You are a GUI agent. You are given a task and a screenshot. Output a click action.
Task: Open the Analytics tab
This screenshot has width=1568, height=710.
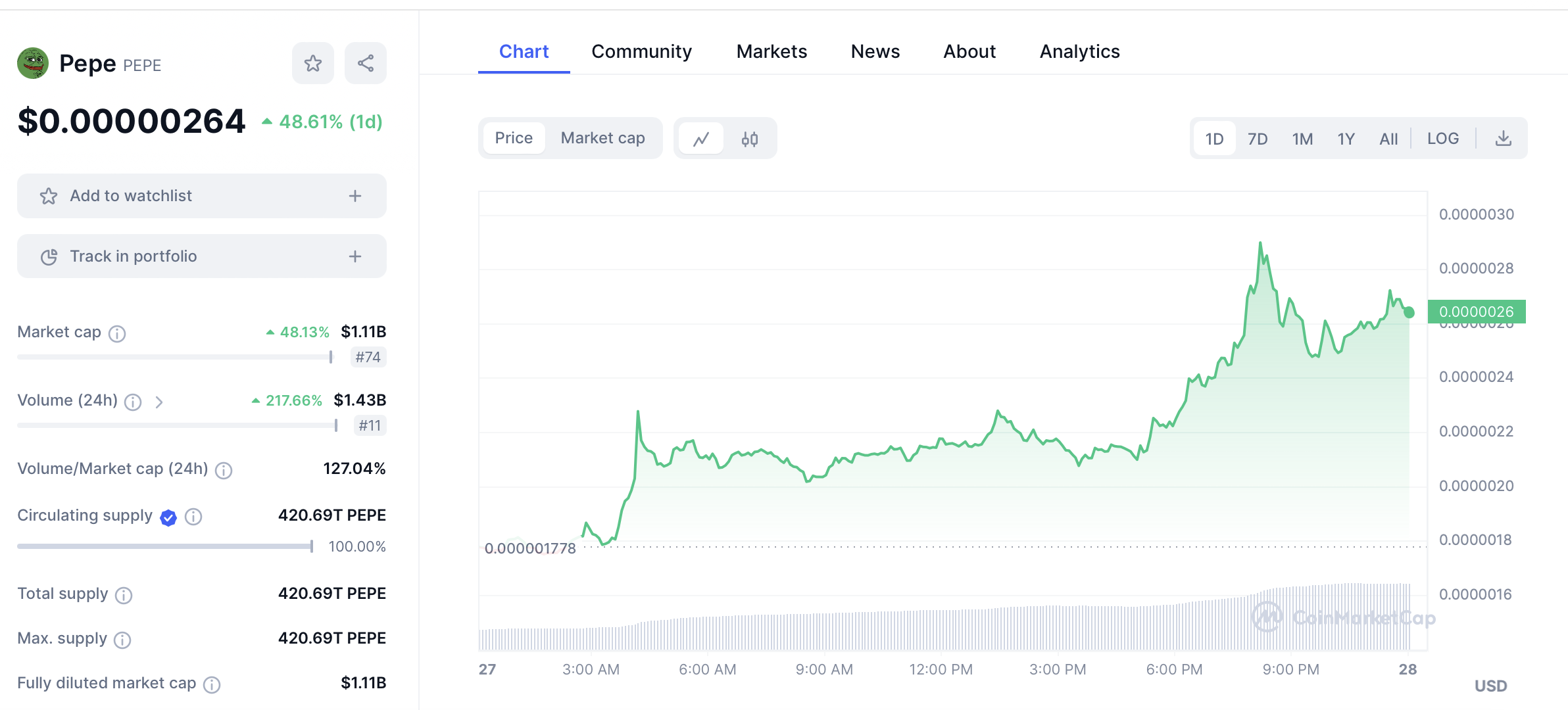tap(1079, 51)
